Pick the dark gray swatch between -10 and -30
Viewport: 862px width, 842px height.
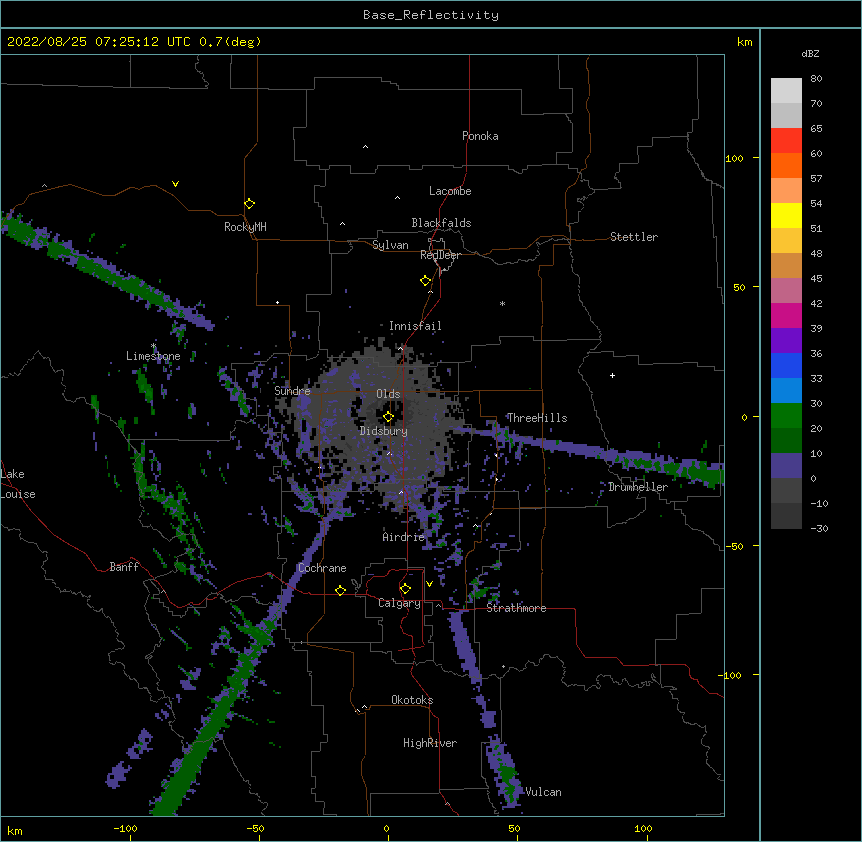tap(786, 516)
